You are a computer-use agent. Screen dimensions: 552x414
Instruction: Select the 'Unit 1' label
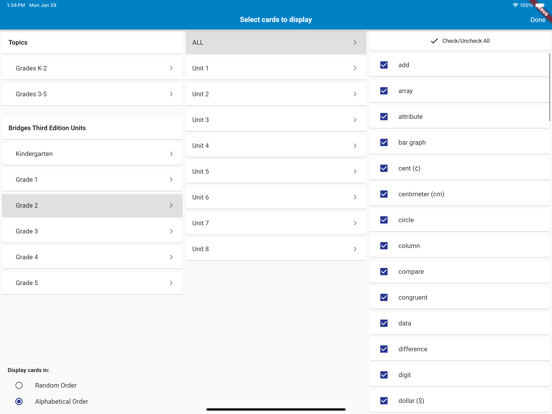point(200,68)
